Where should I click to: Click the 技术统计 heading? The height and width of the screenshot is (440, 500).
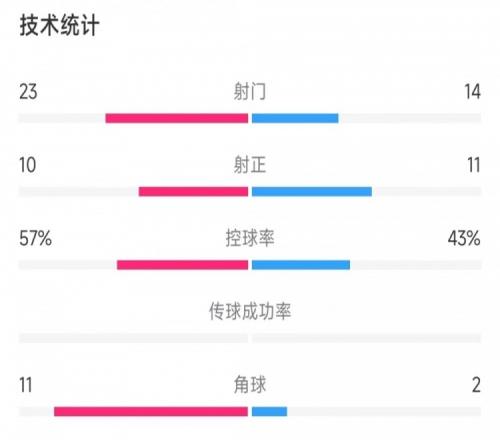tap(59, 25)
